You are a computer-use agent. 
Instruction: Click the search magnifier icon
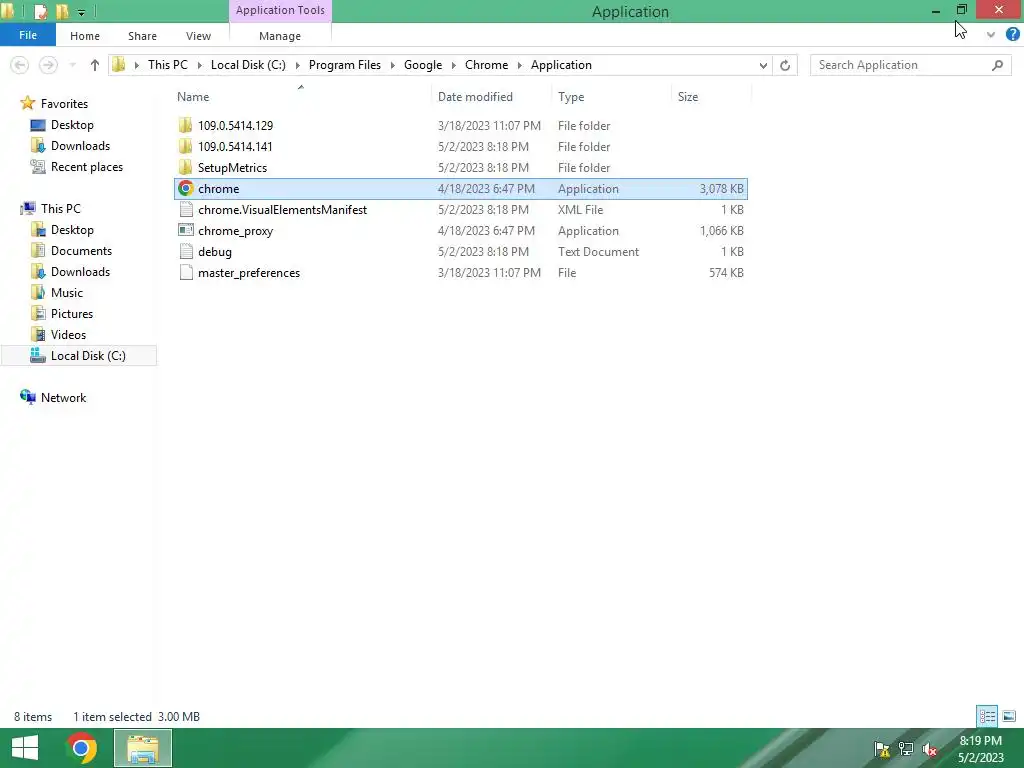[997, 65]
